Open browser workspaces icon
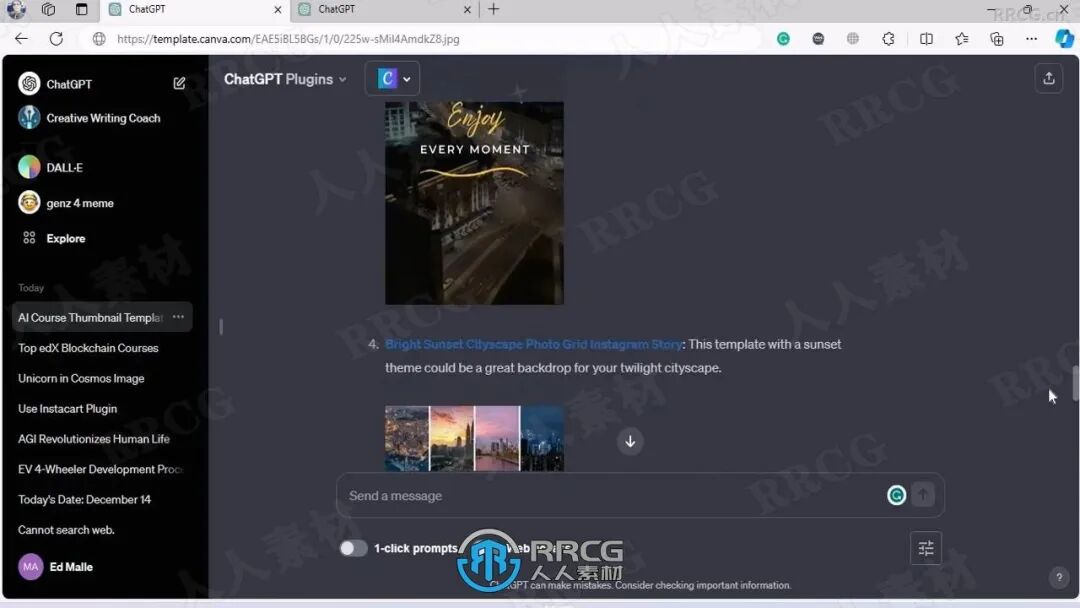Image resolution: width=1080 pixels, height=608 pixels. [48, 9]
